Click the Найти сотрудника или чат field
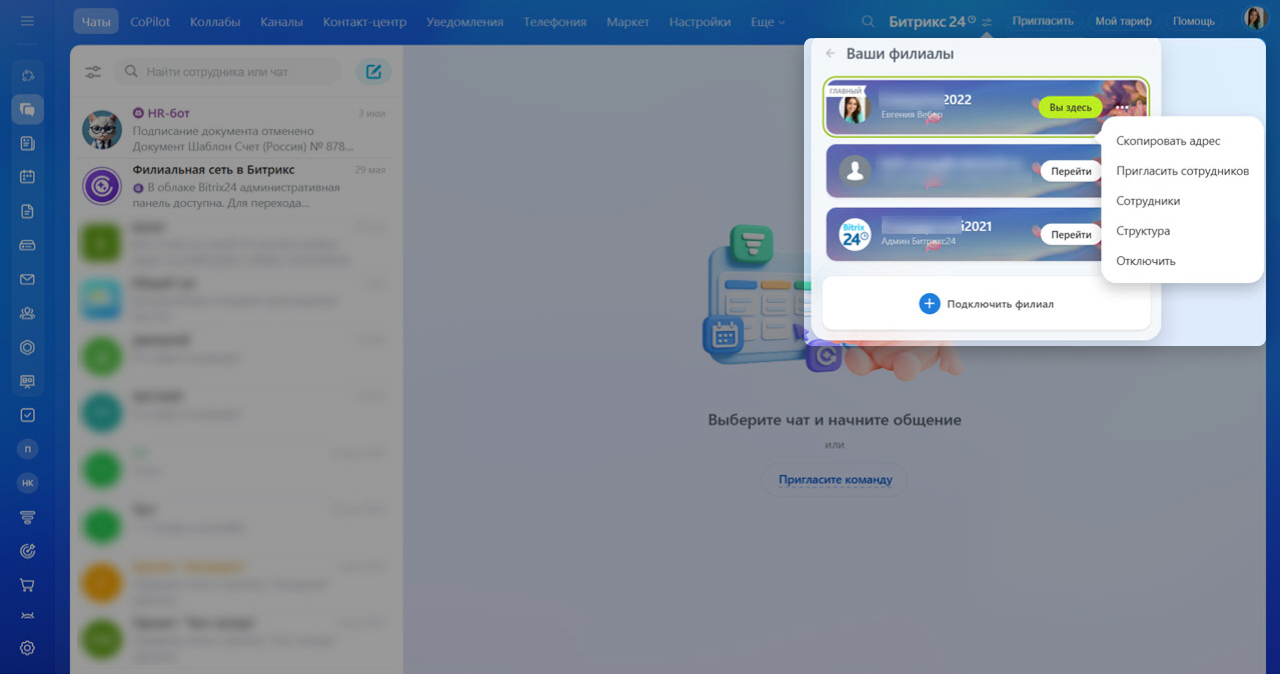 (228, 72)
